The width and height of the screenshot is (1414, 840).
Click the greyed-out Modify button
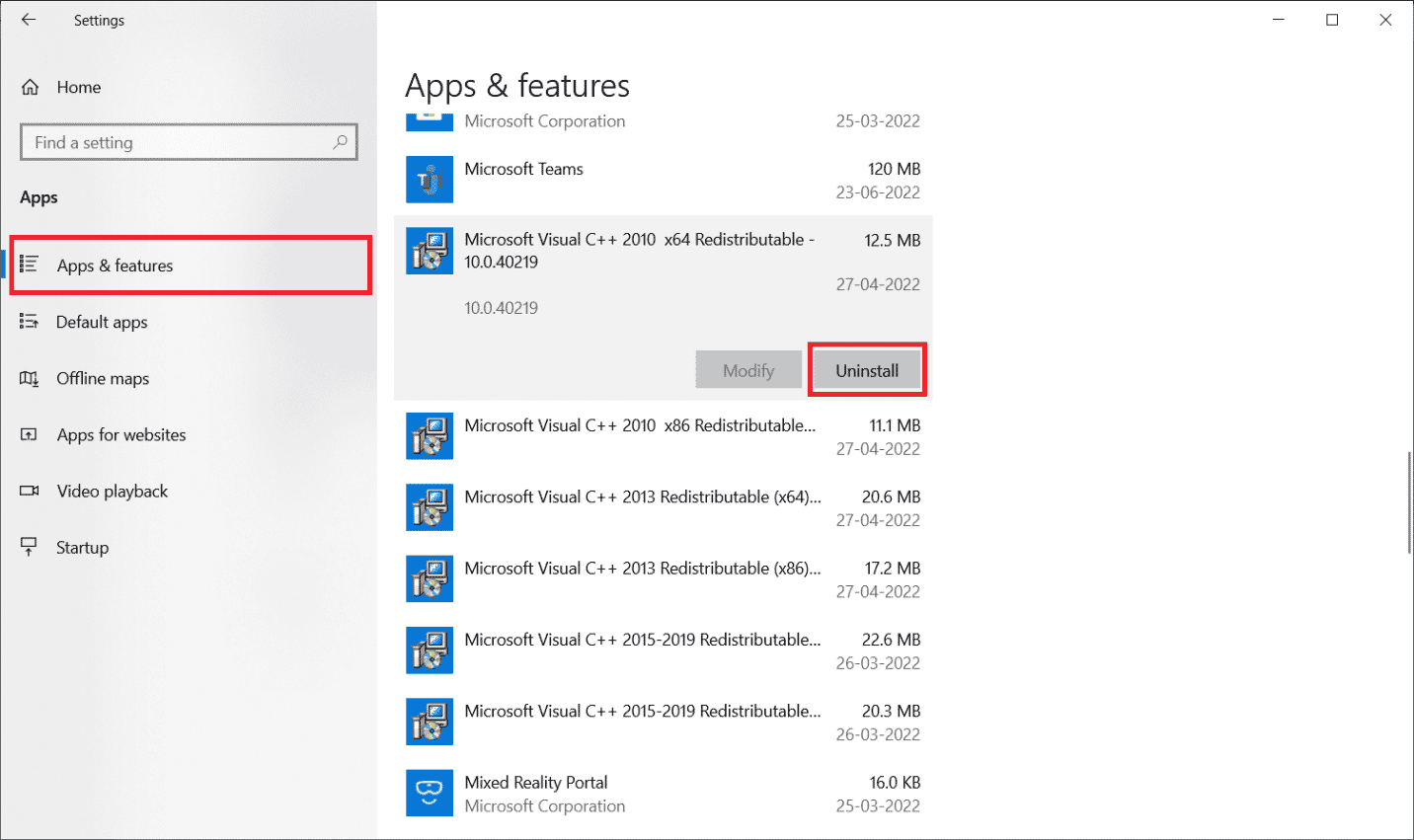click(x=748, y=370)
